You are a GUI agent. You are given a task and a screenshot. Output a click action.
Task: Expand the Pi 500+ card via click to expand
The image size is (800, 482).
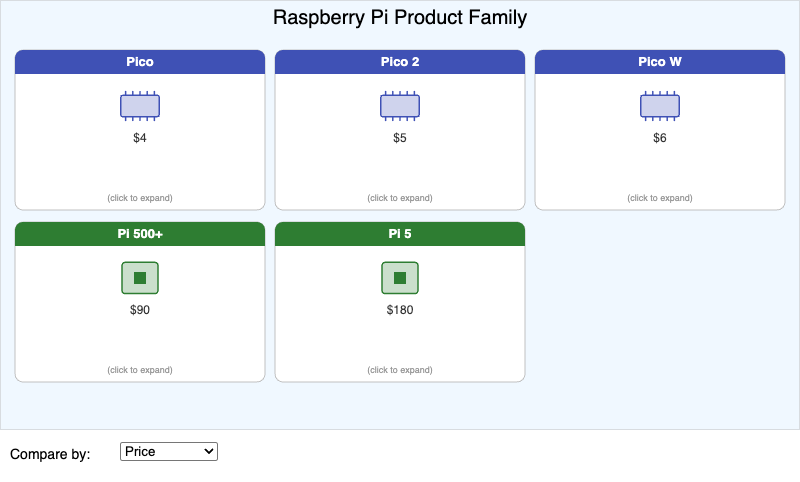tap(140, 370)
